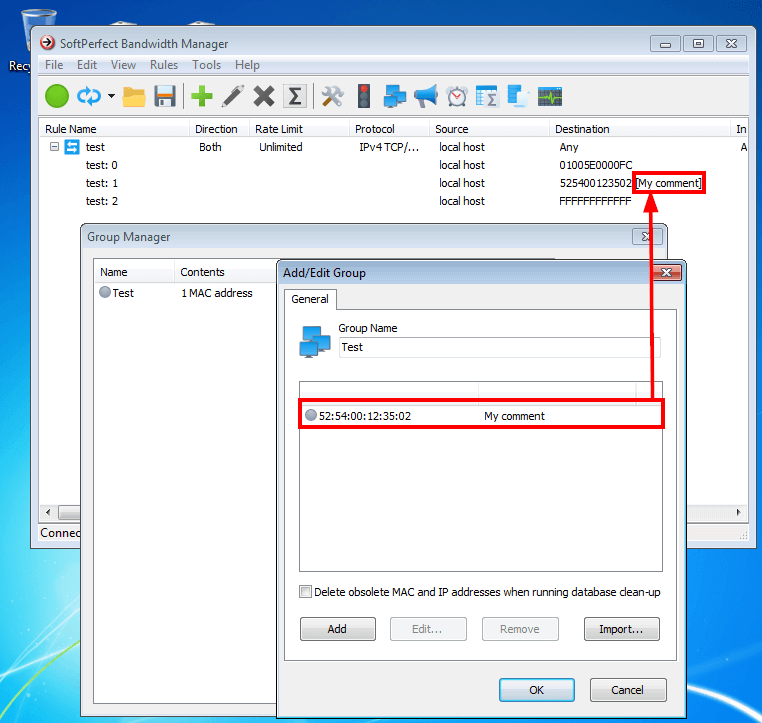Select the 52:54:00:12:35:02 MAC entry
This screenshot has width=762, height=723.
click(x=364, y=416)
